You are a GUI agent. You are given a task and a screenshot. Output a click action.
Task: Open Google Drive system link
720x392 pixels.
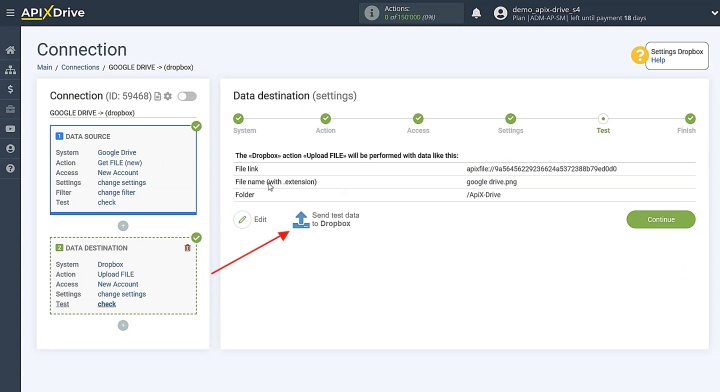pos(117,152)
